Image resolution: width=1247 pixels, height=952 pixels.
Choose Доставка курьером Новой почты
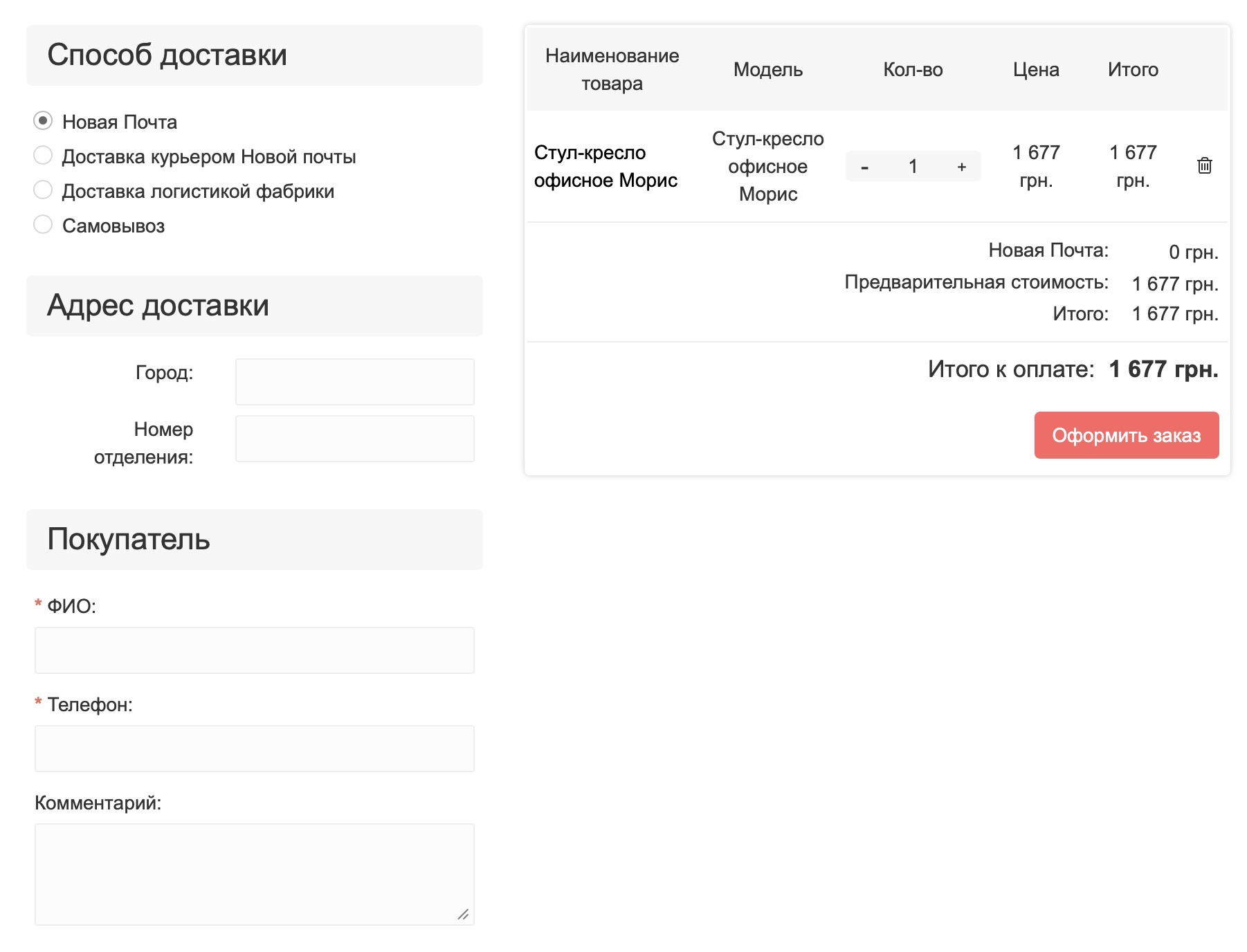coord(43,156)
